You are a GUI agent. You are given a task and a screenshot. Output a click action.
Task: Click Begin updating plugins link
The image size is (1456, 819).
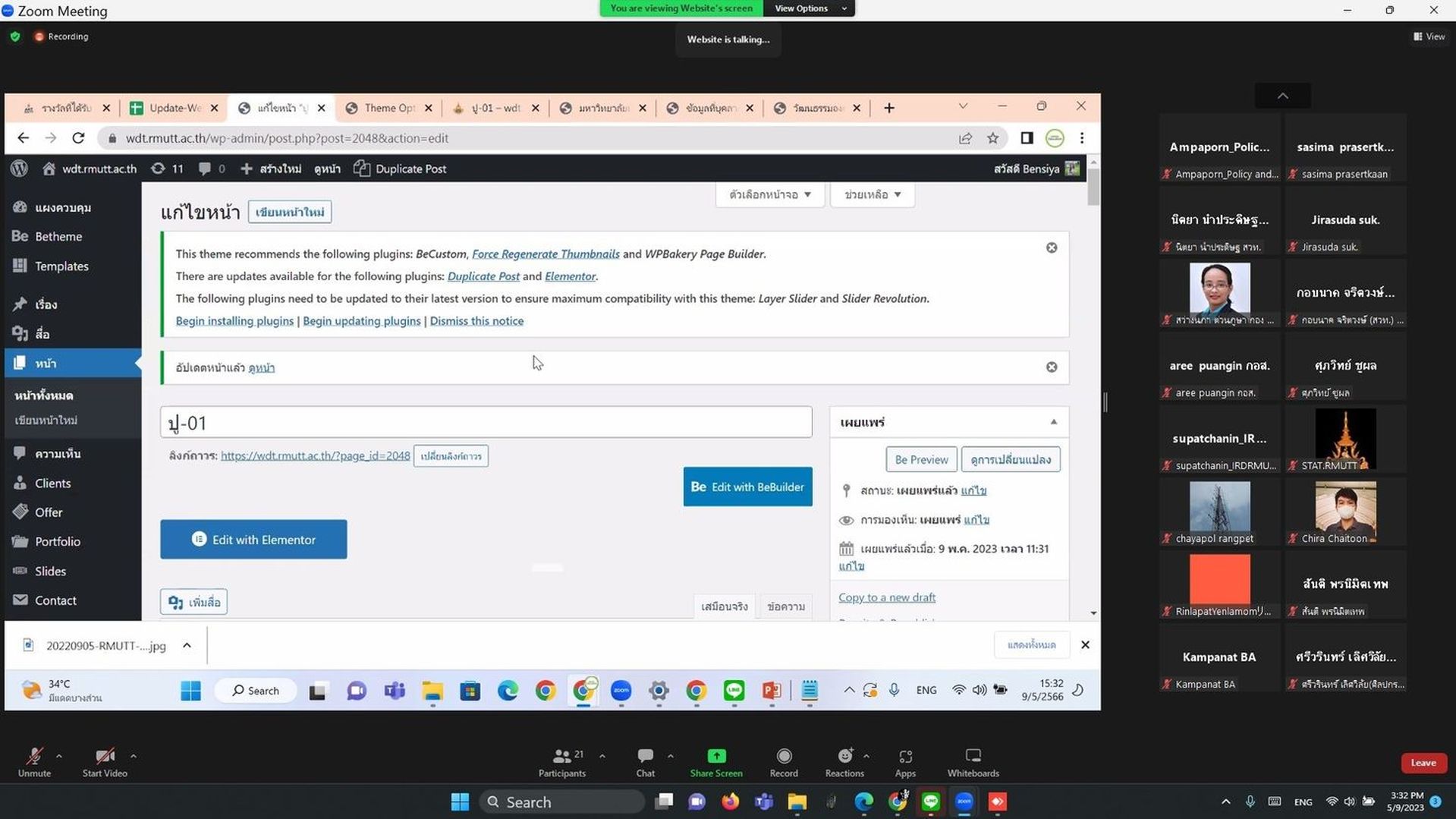point(361,320)
